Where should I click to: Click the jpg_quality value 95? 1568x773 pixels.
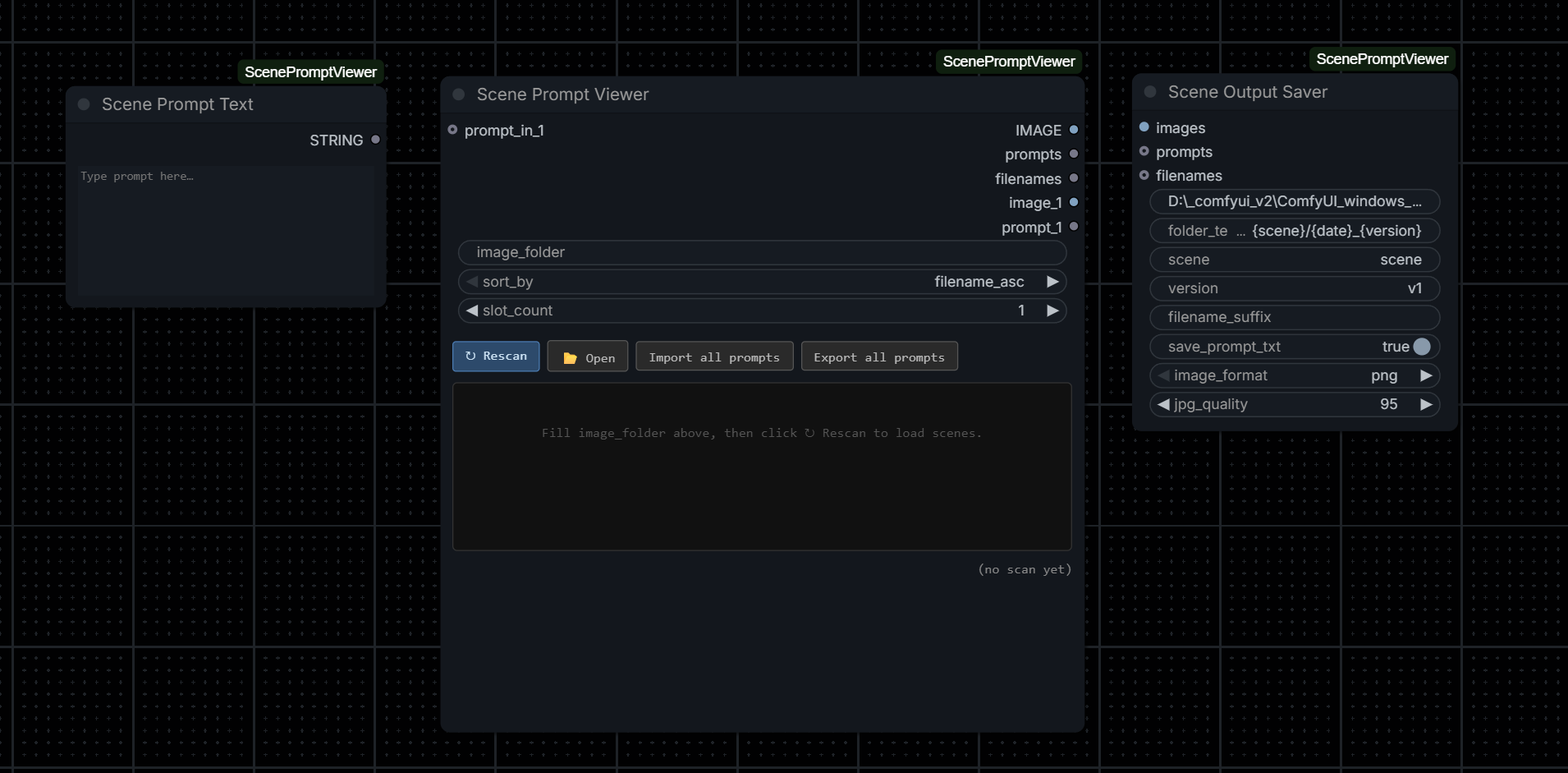point(1389,404)
